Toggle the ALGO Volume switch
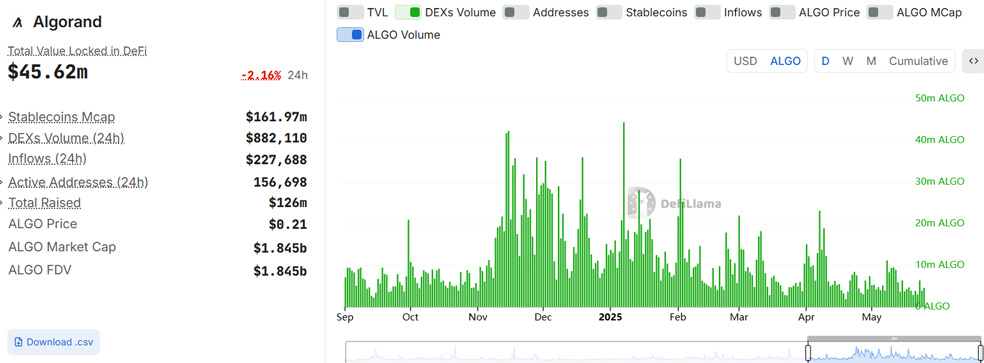Image resolution: width=984 pixels, height=363 pixels. pos(350,35)
